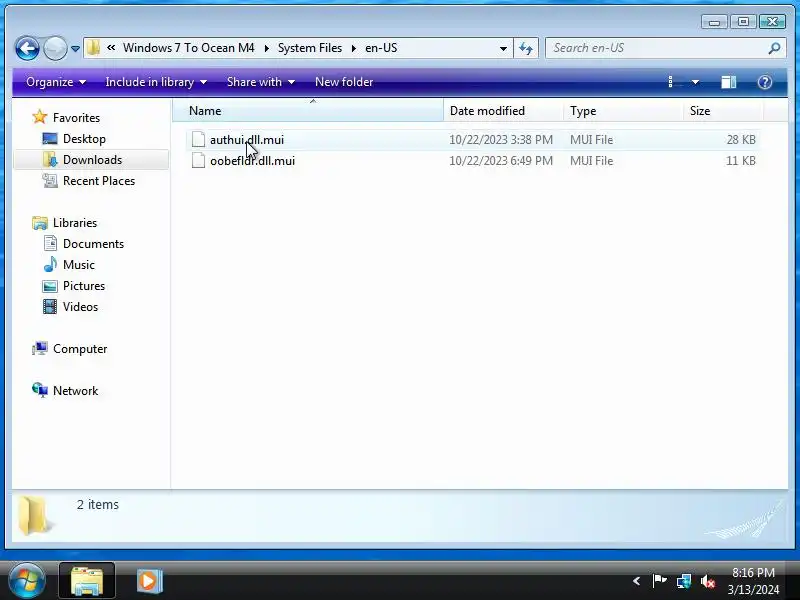
Task: Open Network in navigation pane
Action: point(76,391)
